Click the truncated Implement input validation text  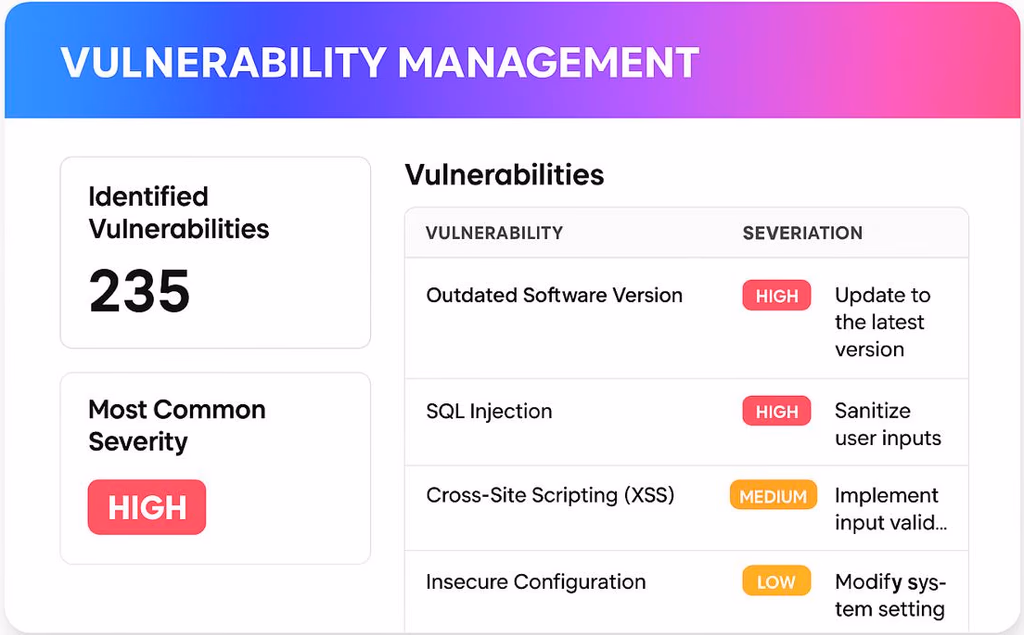point(890,509)
